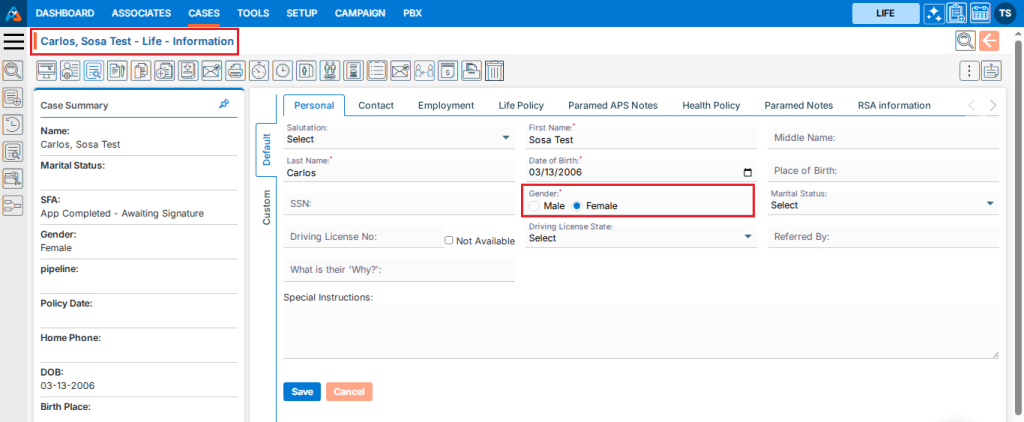Open the Driving License State dropdown
The height and width of the screenshot is (422, 1024).
(x=641, y=238)
